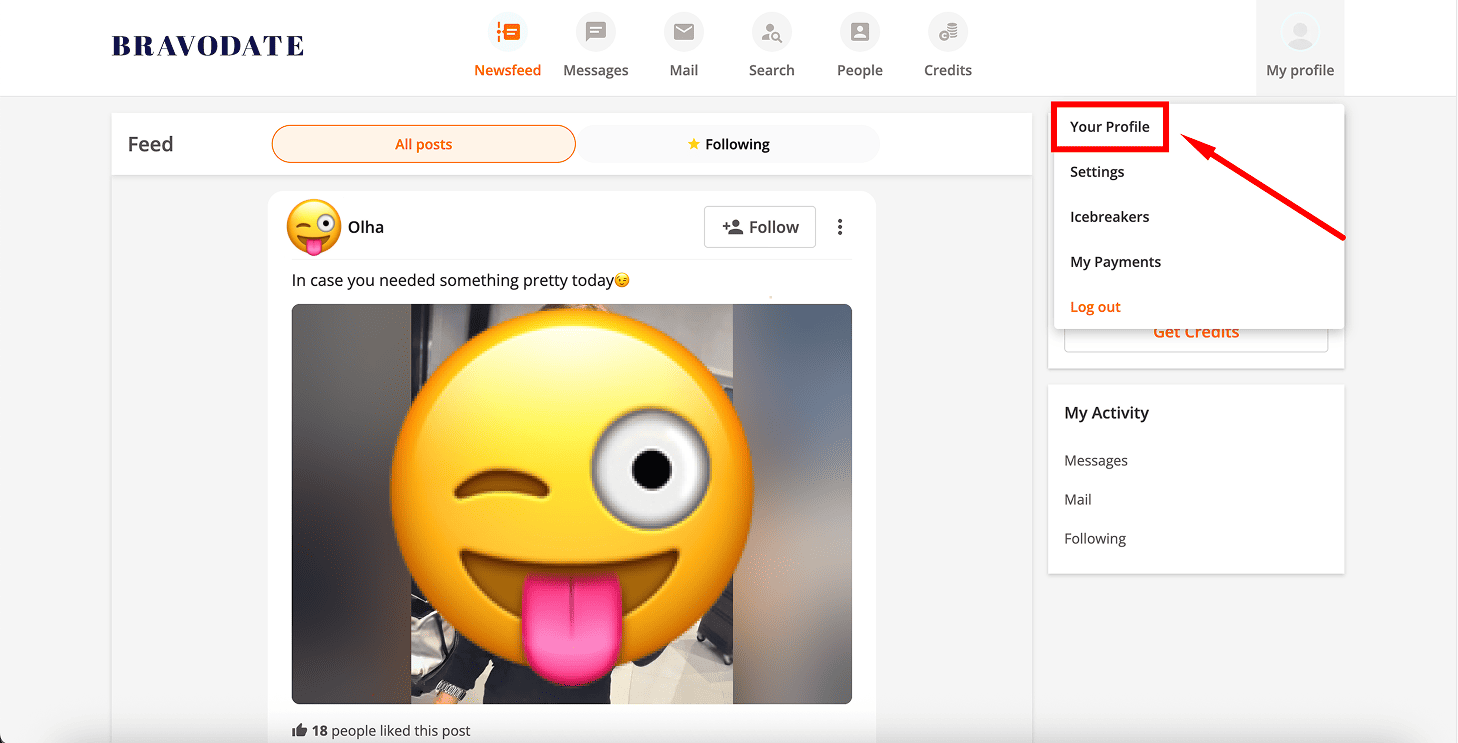Switch to the Following feed filter
Image resolution: width=1458 pixels, height=743 pixels.
coord(728,144)
